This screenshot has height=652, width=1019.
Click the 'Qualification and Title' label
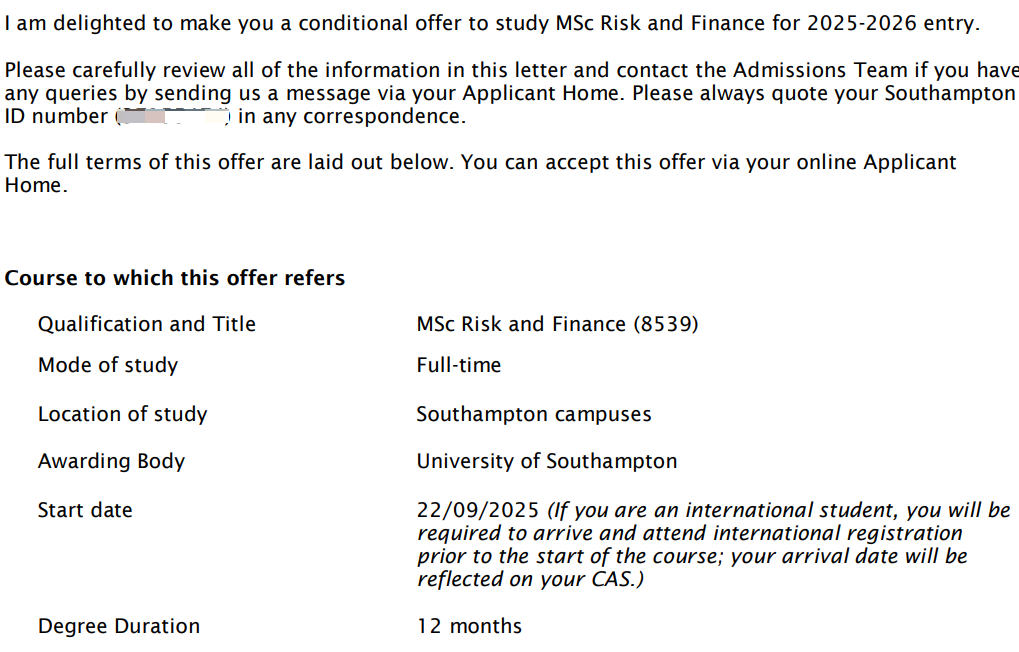pyautogui.click(x=147, y=324)
